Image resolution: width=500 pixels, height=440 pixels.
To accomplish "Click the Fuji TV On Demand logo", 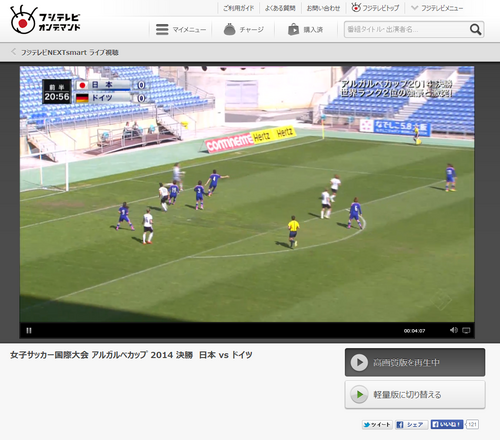I will click(45, 20).
